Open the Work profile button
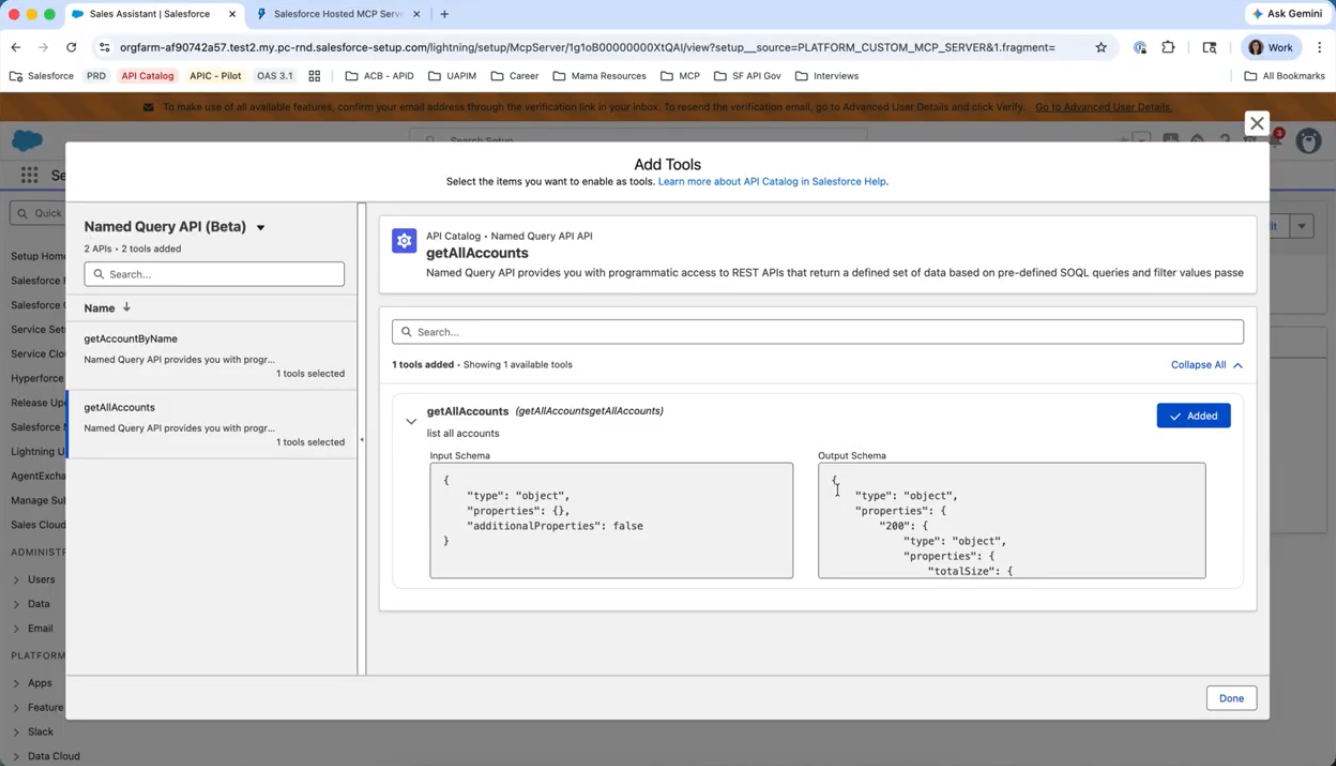The image size is (1336, 766). [x=1271, y=47]
